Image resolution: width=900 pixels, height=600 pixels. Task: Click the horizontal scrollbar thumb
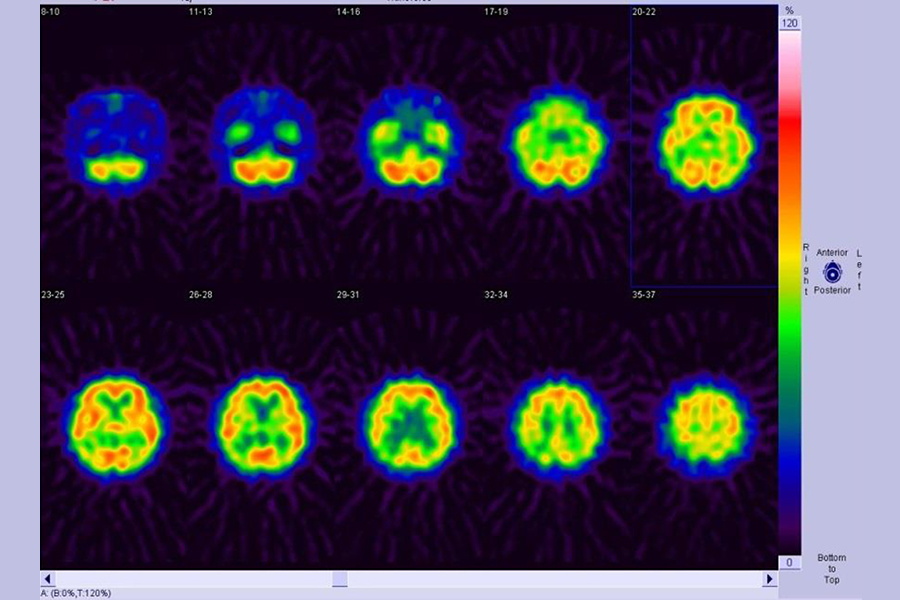tap(340, 579)
